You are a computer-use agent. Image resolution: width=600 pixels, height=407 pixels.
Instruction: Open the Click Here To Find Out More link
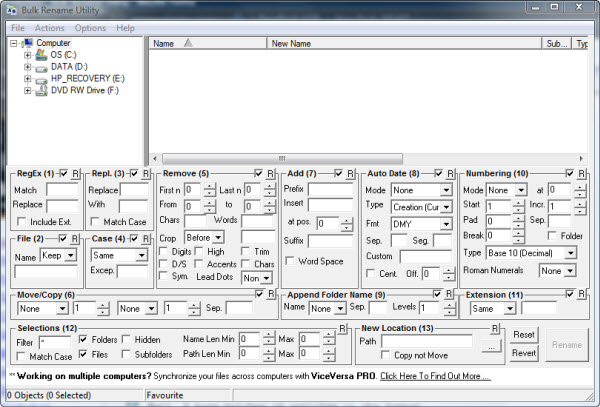[435, 376]
